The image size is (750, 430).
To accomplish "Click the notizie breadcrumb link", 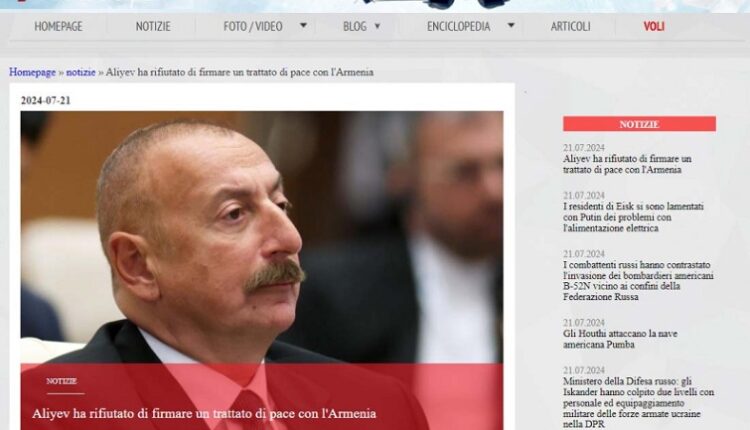I will pyautogui.click(x=81, y=73).
